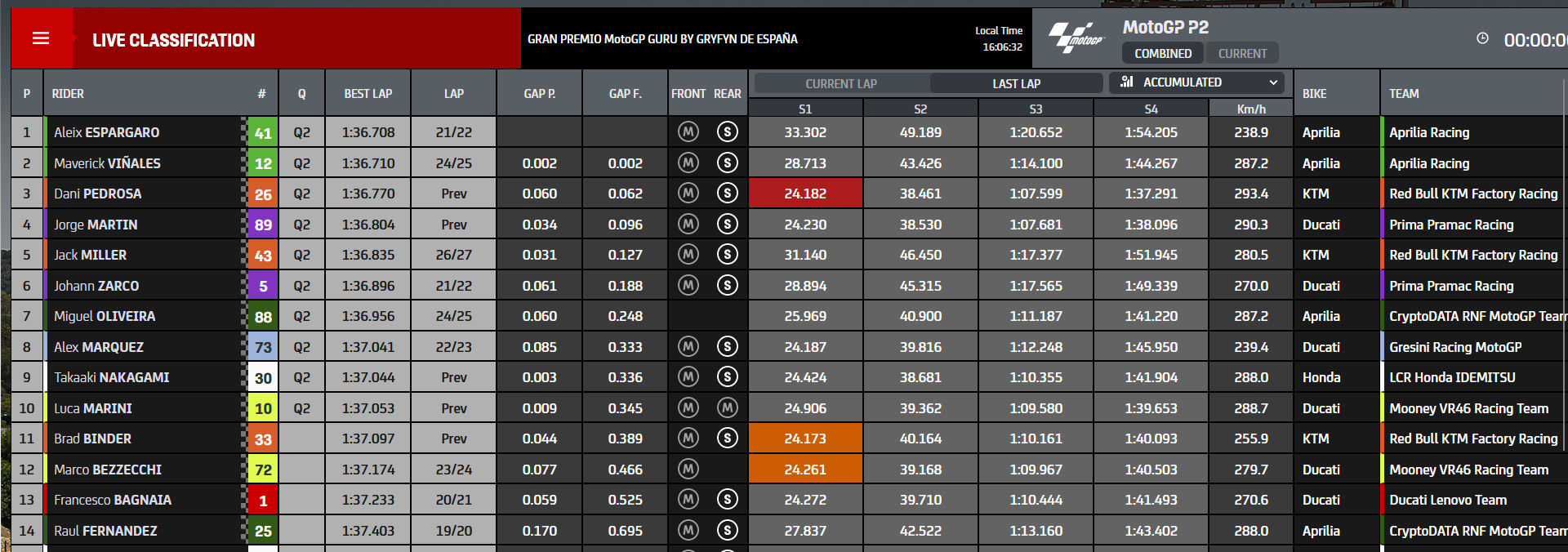Click Maverick Viñales' front tyre icon
The height and width of the screenshot is (552, 1568).
[688, 162]
